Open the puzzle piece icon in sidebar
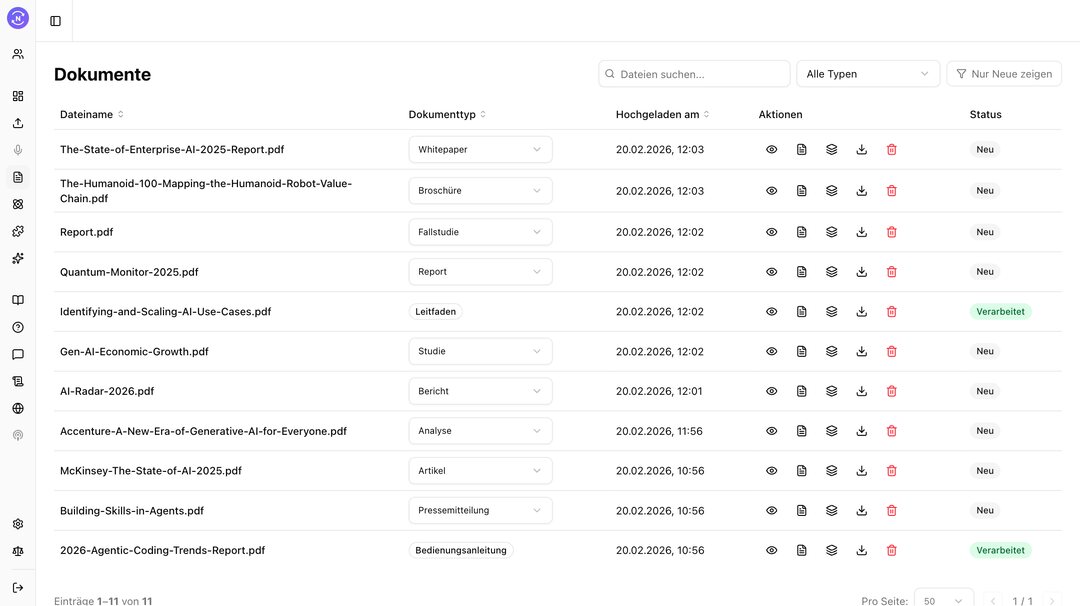This screenshot has height=606, width=1080. pos(18,231)
